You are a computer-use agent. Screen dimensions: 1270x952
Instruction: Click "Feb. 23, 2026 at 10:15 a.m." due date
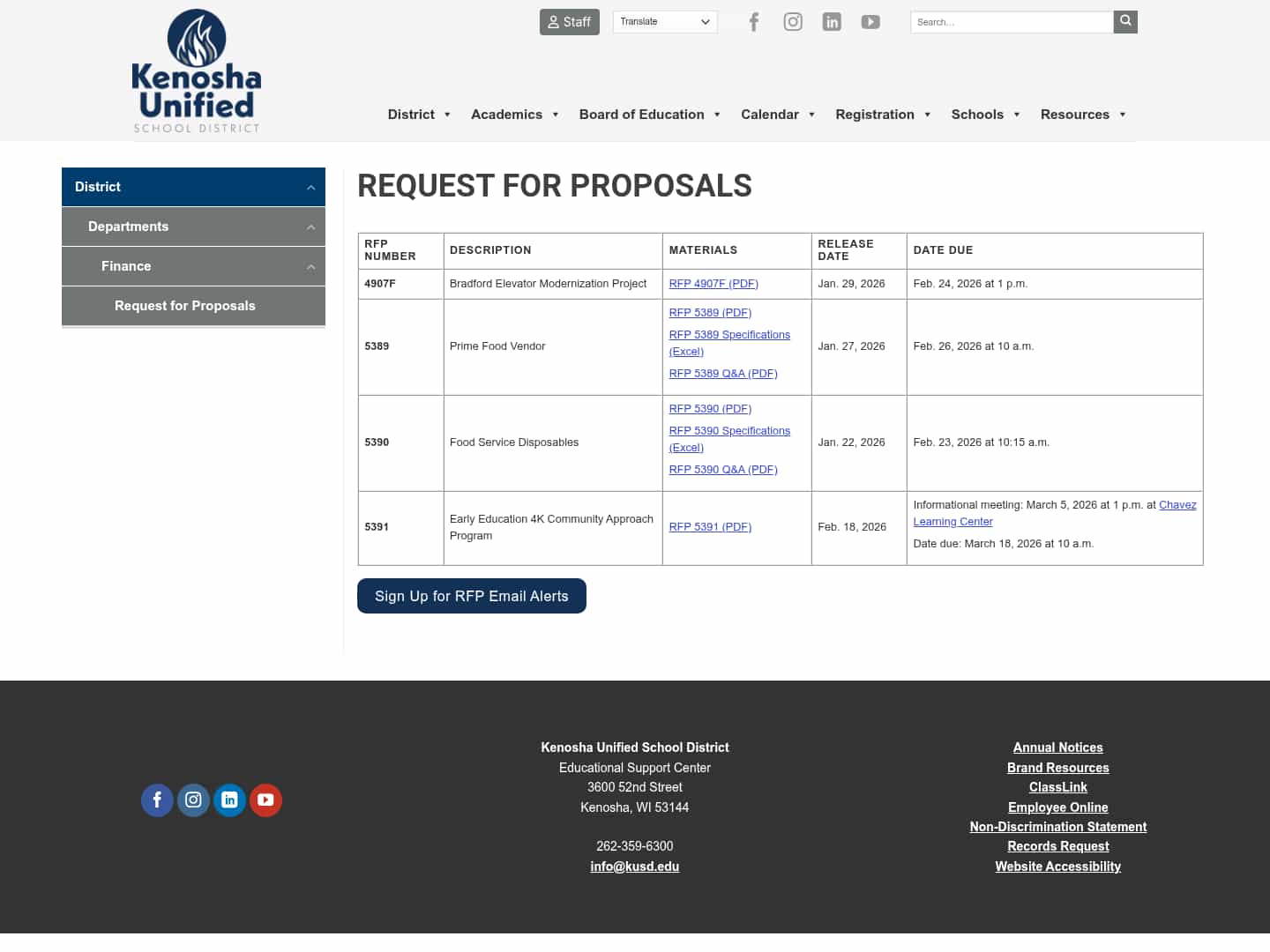click(x=982, y=443)
